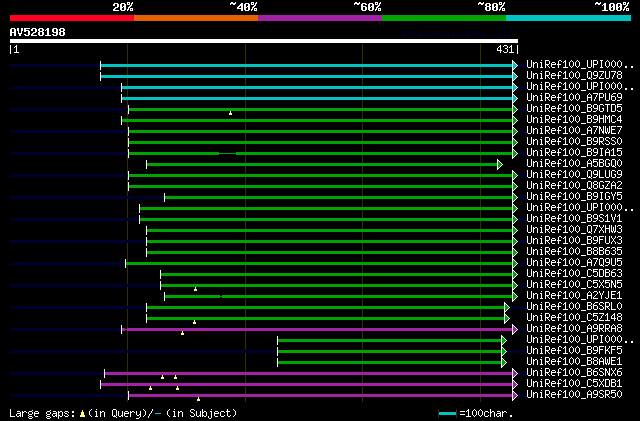The width and height of the screenshot is (640, 421).
Task: Click the green arrowhead ending the A5BGQ0 alignment
Action: 500,165
